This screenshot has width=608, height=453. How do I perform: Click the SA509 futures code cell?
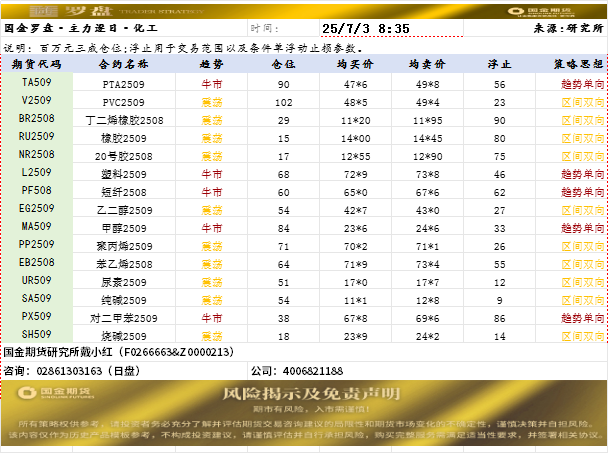(x=37, y=298)
